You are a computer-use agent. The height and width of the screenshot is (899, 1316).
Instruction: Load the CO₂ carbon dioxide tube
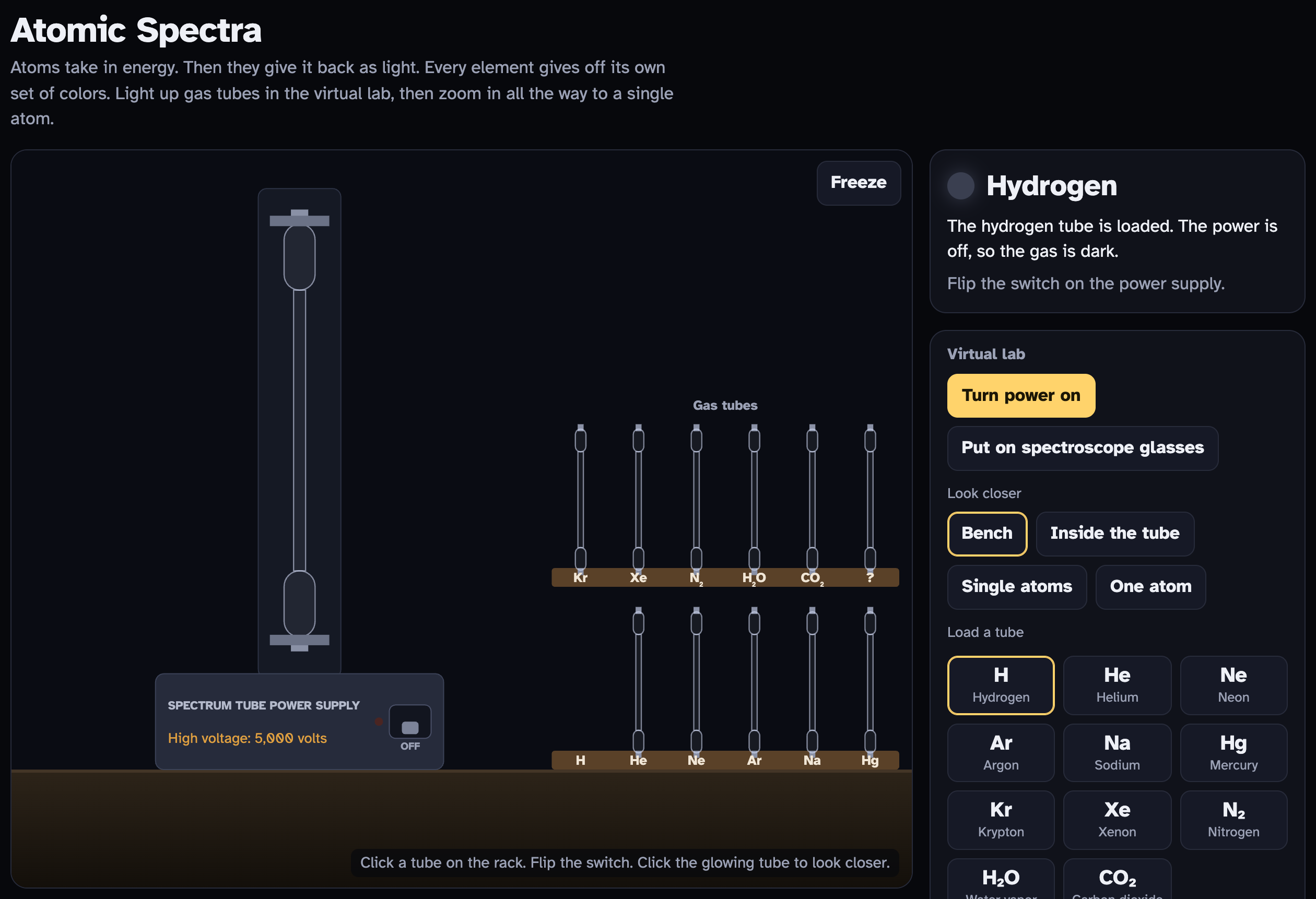[1117, 879]
